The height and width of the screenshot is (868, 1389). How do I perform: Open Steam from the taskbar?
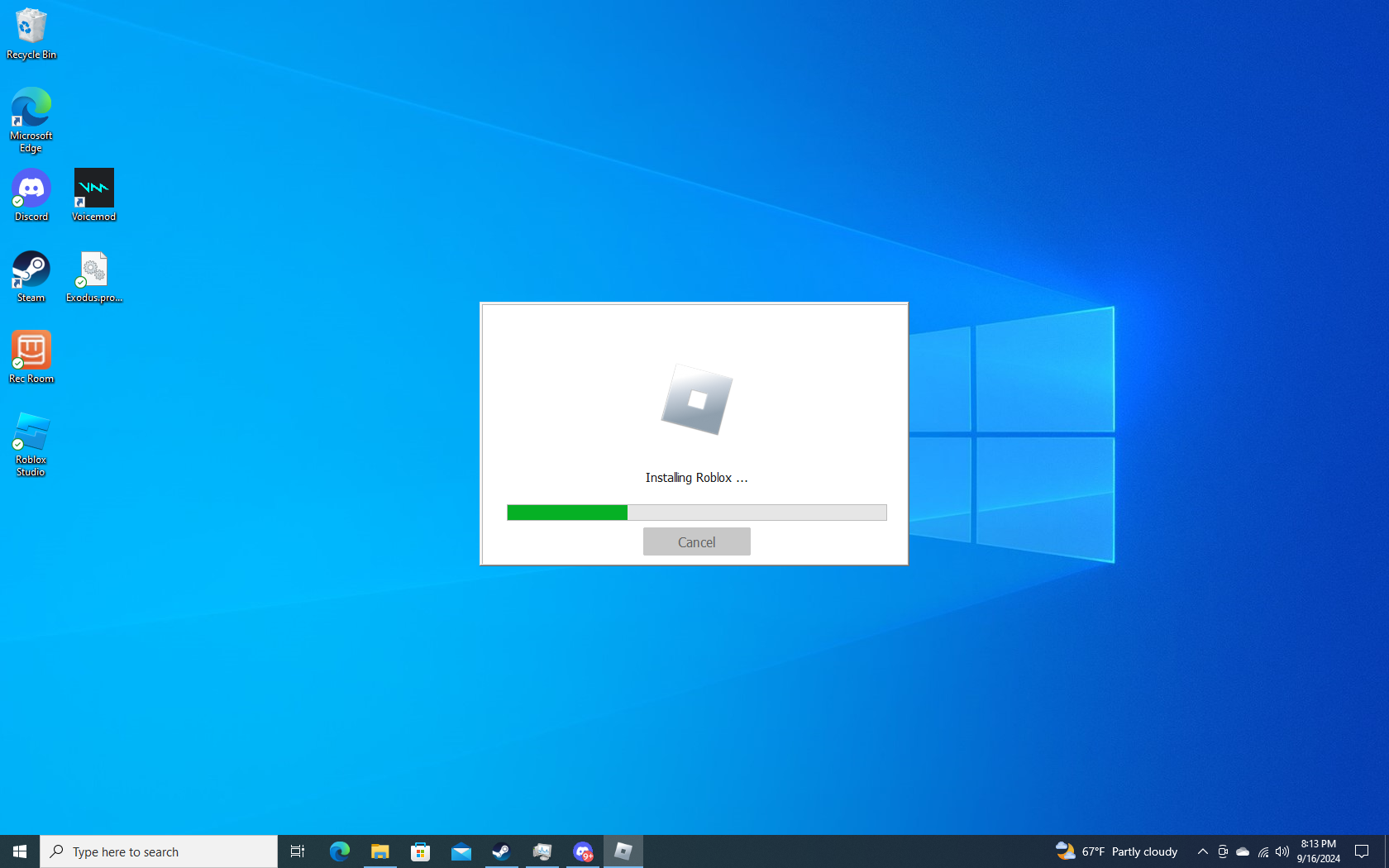tap(501, 851)
